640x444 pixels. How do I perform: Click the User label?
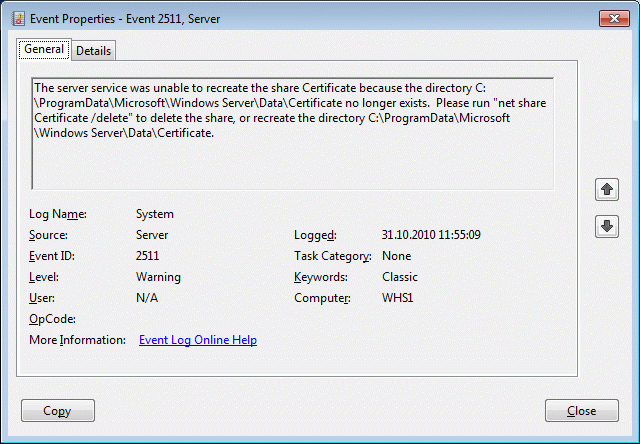pos(42,298)
